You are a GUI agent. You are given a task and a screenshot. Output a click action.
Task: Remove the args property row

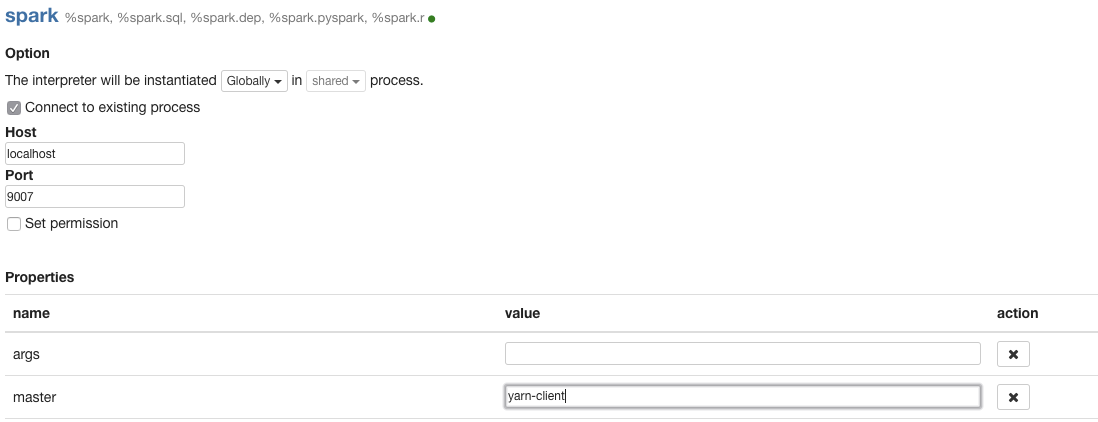point(1013,354)
